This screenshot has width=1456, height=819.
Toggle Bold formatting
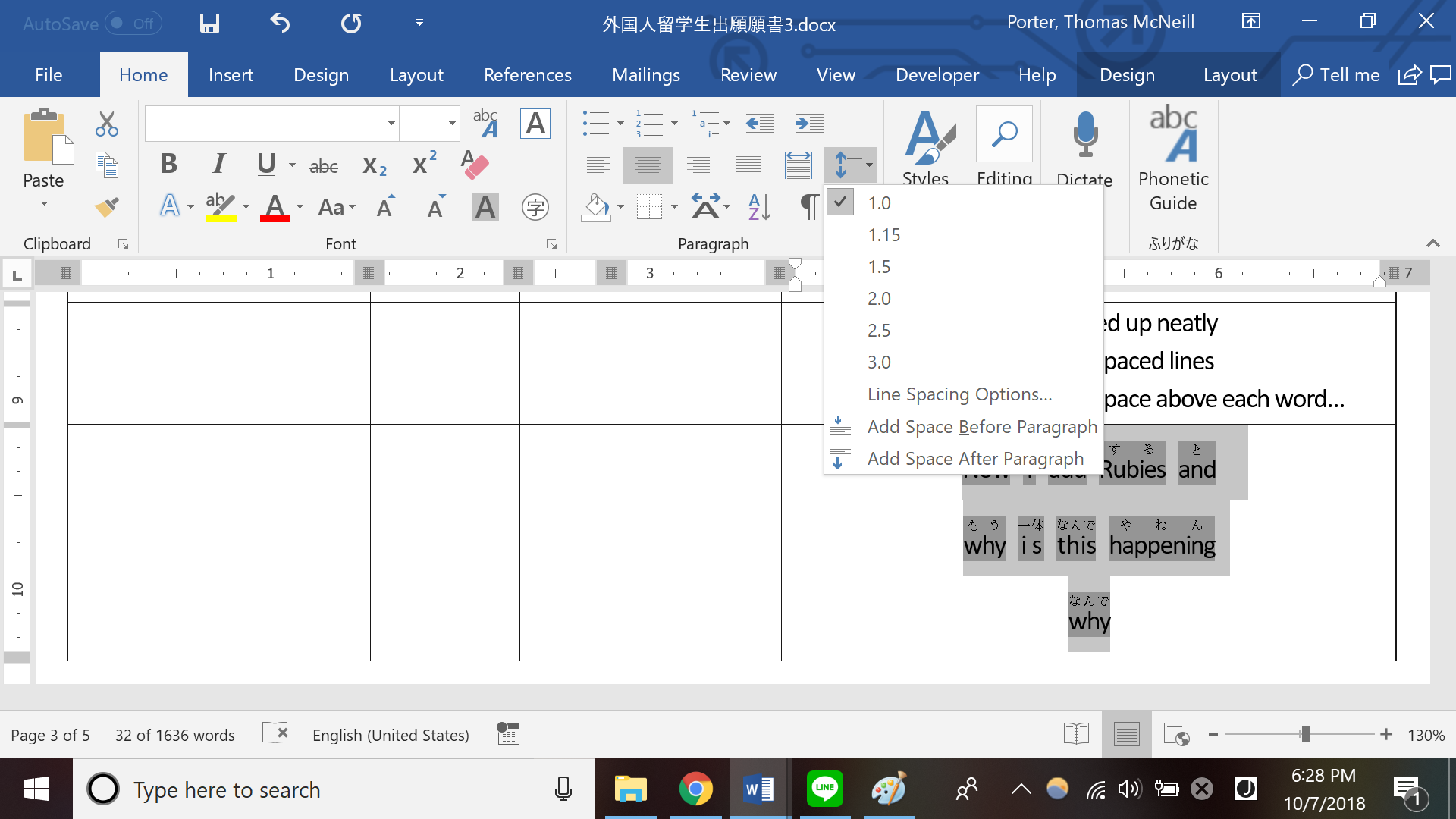[x=168, y=165]
